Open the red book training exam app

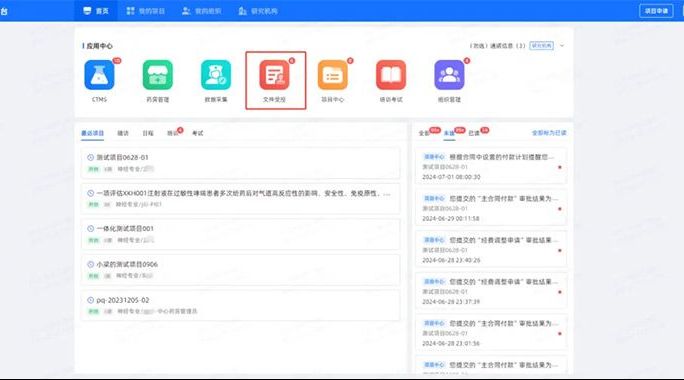[x=391, y=75]
